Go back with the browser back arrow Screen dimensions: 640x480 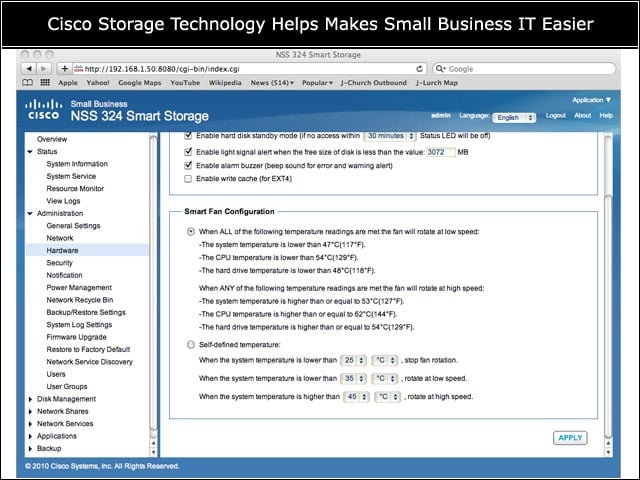pyautogui.click(x=29, y=69)
